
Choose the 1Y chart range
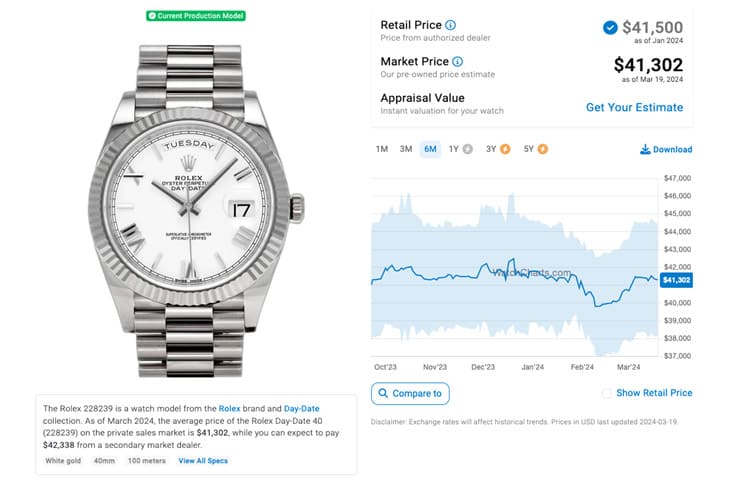pyautogui.click(x=454, y=149)
